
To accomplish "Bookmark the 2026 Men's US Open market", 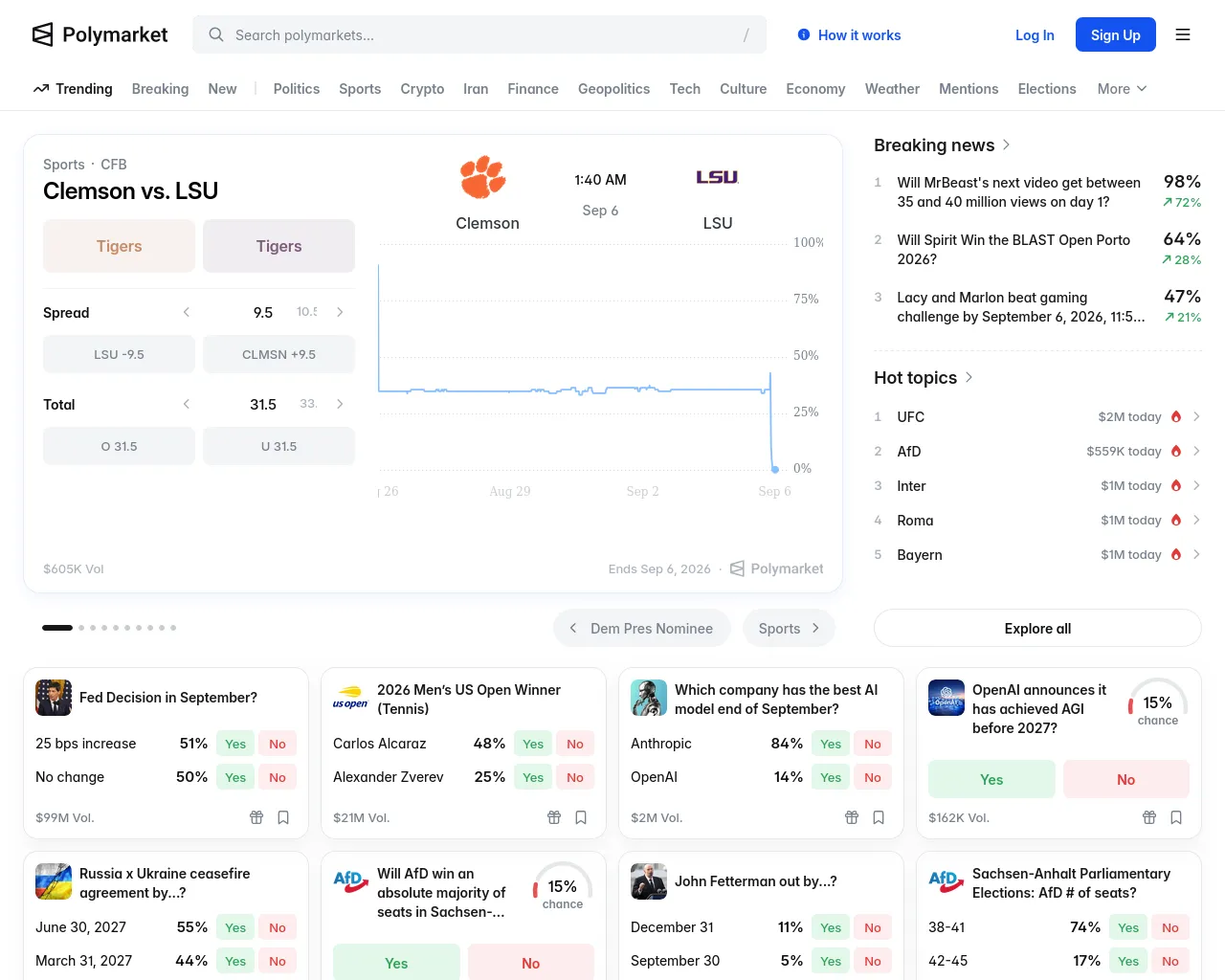I will coord(581,817).
